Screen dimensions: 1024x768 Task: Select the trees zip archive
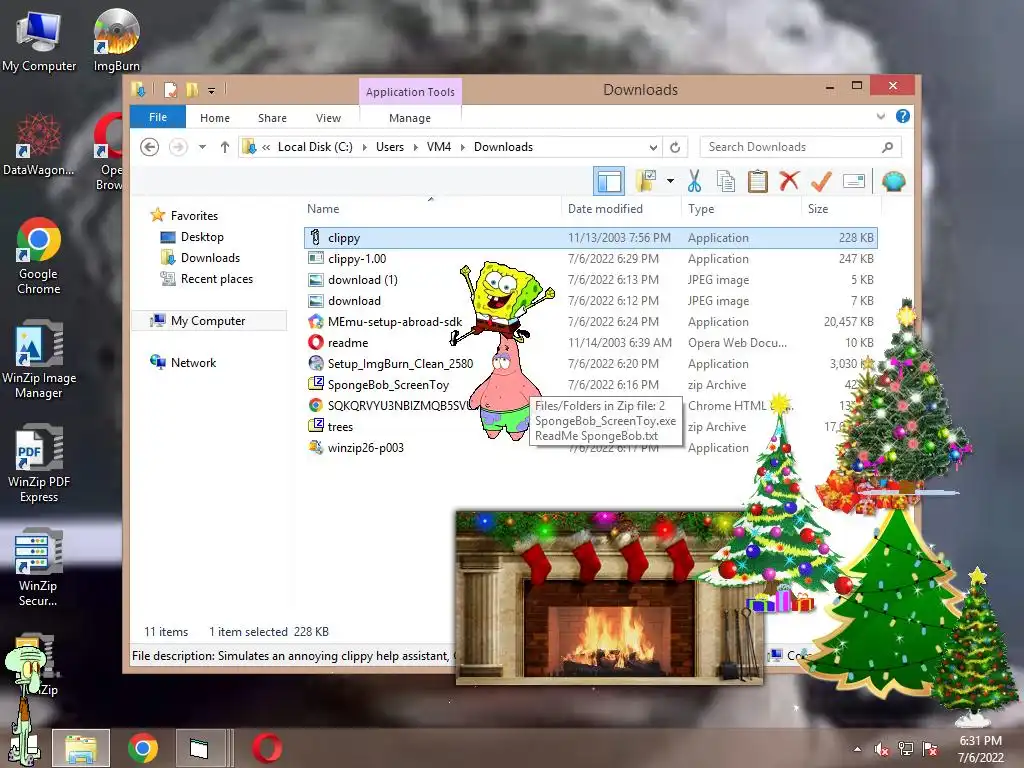590,426
